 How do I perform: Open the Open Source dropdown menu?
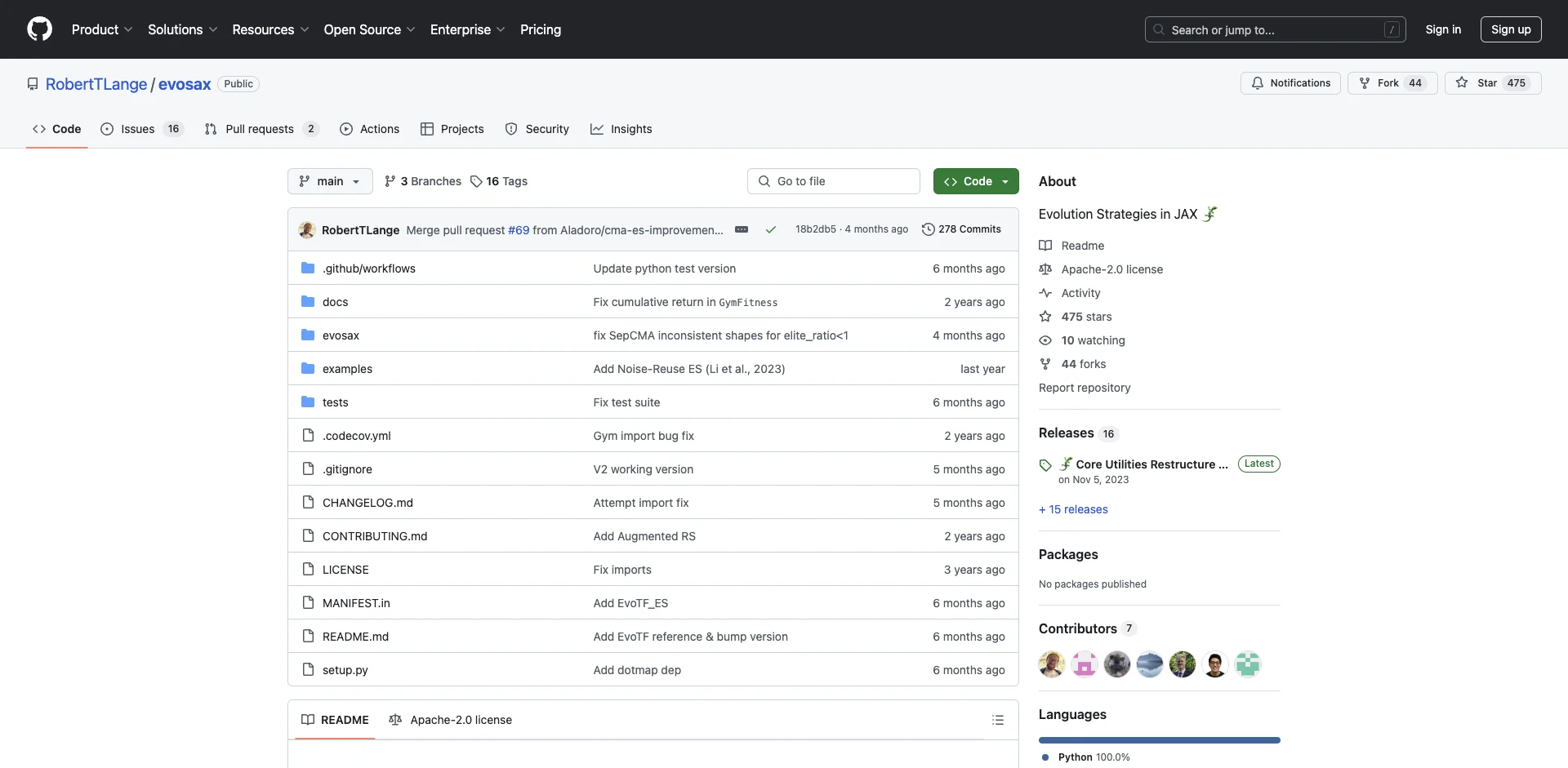click(369, 29)
